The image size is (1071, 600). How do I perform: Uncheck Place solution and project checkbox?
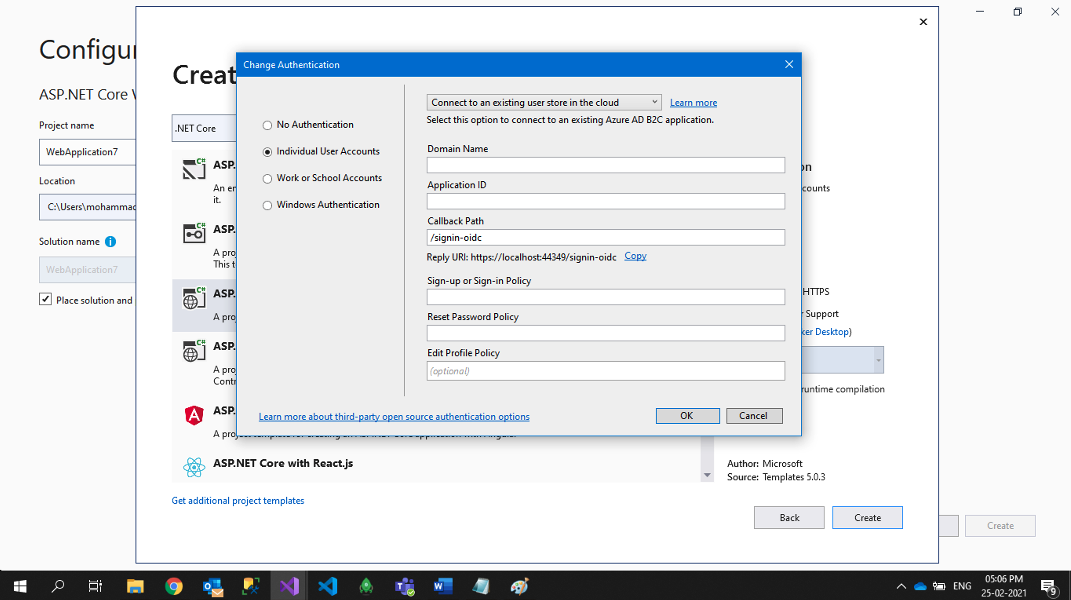(x=46, y=300)
